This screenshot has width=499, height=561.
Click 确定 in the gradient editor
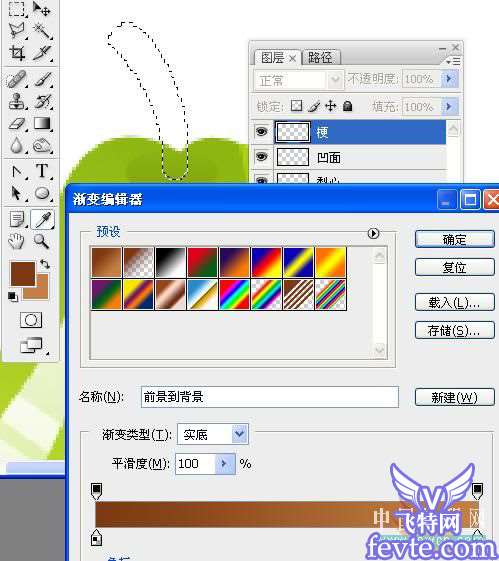click(455, 239)
